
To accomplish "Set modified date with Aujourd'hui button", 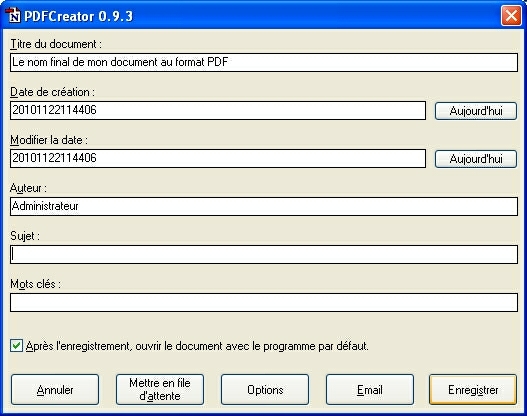I will tap(476, 159).
